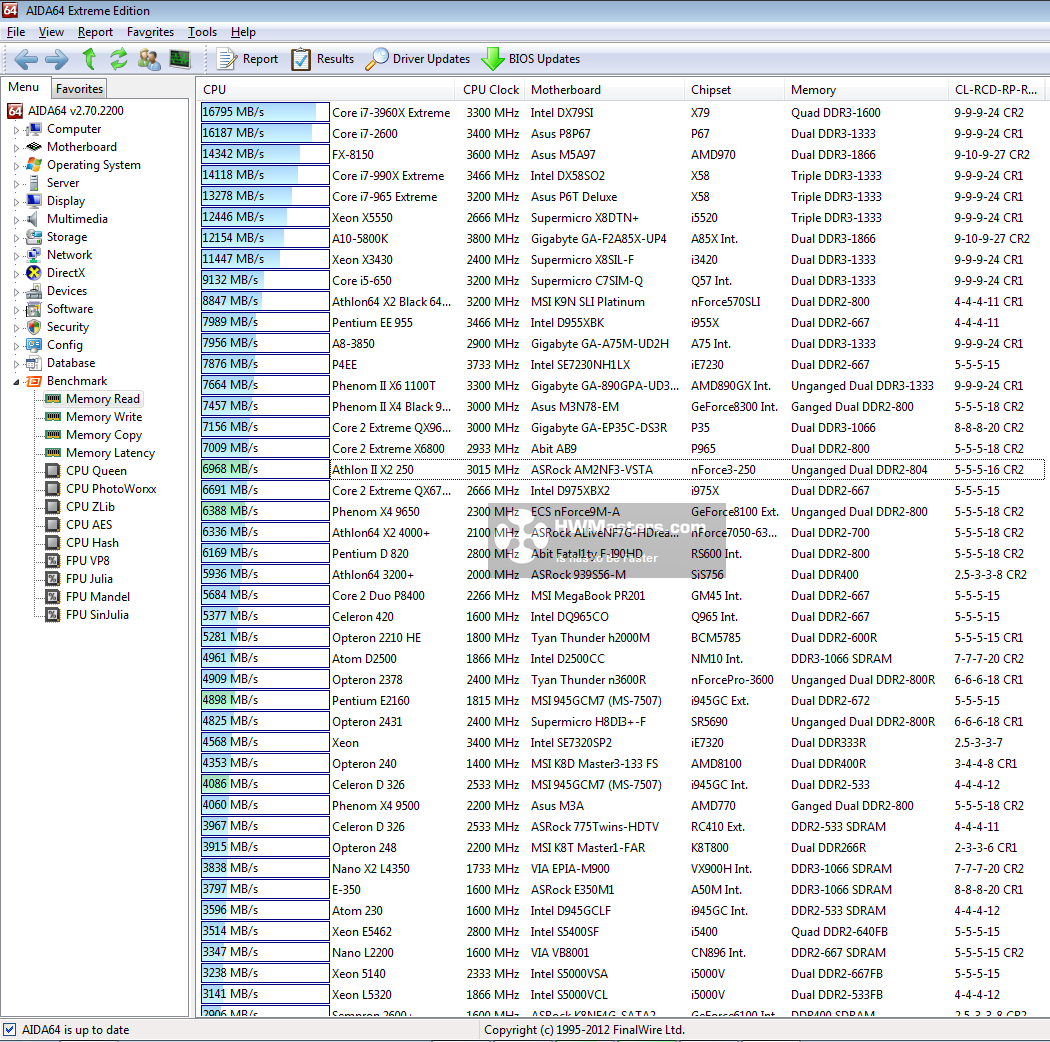Click the green Refresh arrows icon

(119, 59)
